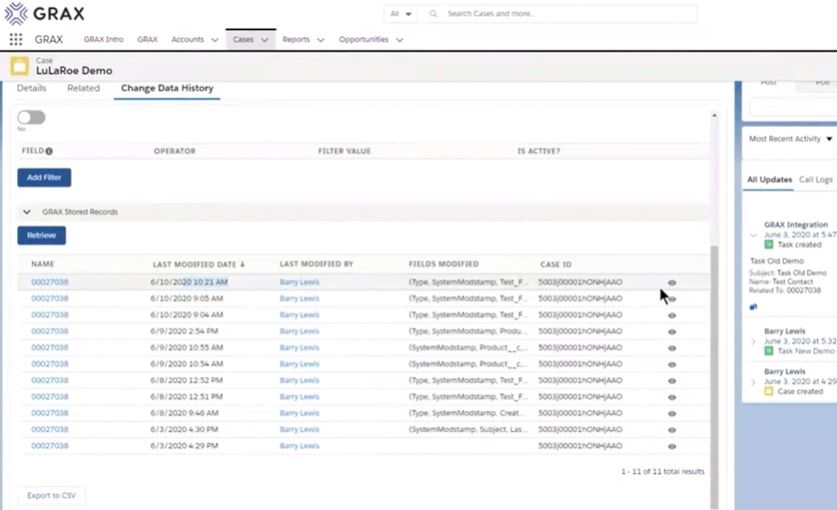Click Barry Lewis in Task New Demo activity
This screenshot has height=510, width=837.
[x=785, y=331]
